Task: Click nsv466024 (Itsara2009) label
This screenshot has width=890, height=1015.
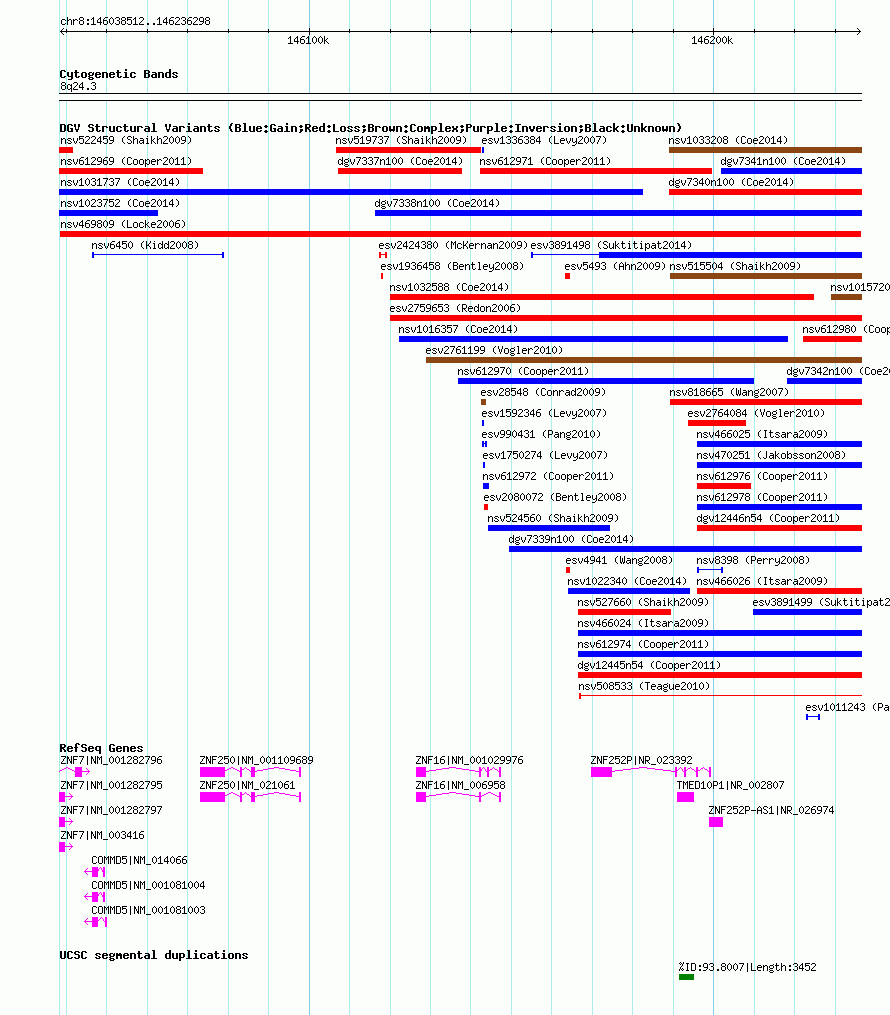Action: click(x=643, y=623)
